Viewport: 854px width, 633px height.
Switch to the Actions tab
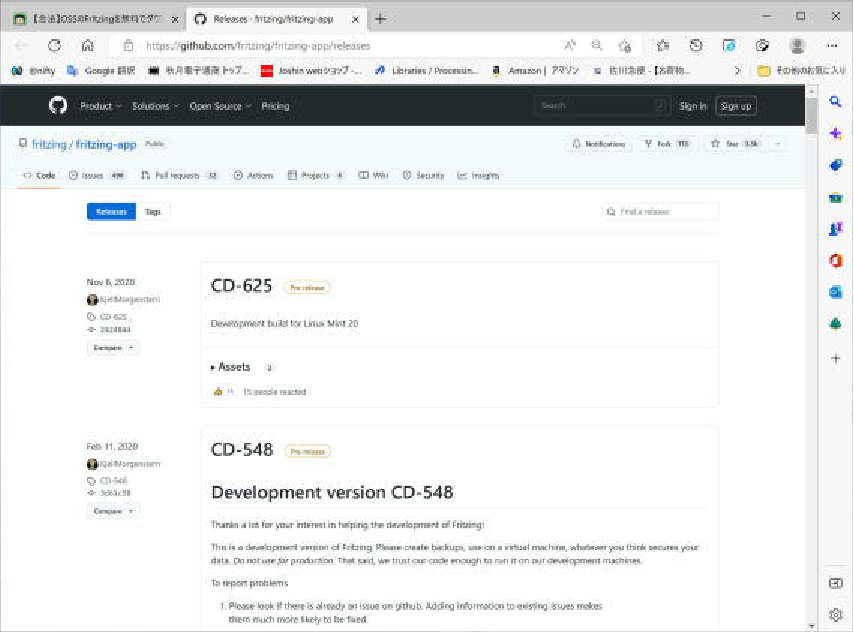coord(253,175)
